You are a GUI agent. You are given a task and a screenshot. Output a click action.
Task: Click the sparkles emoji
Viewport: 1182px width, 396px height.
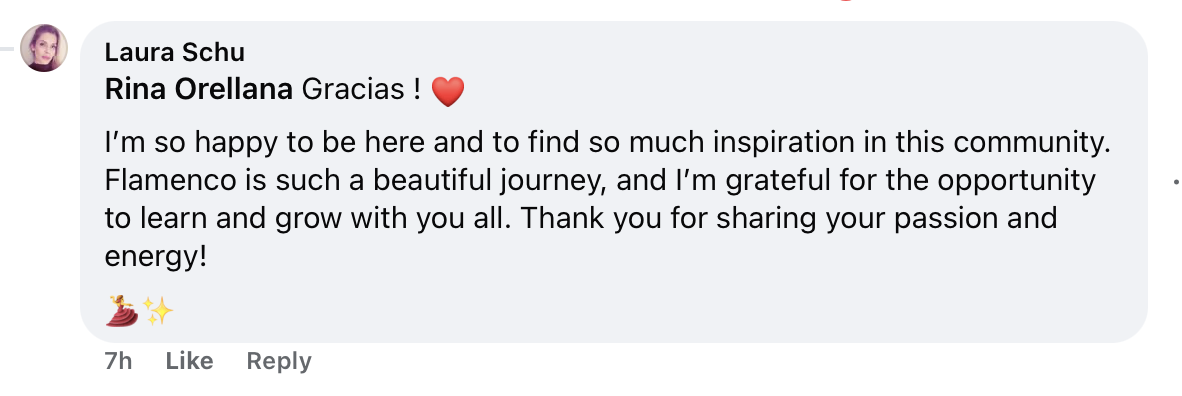tap(158, 310)
